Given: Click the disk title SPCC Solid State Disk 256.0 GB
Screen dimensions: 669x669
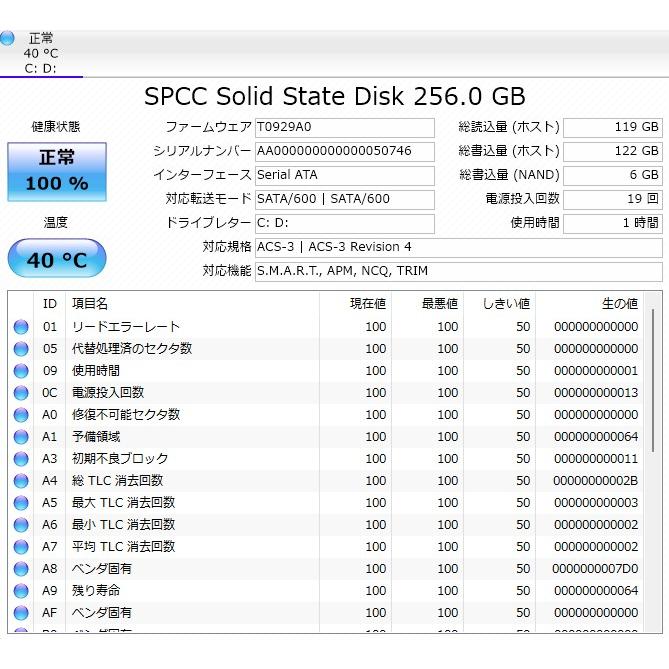Looking at the screenshot, I should tap(334, 96).
